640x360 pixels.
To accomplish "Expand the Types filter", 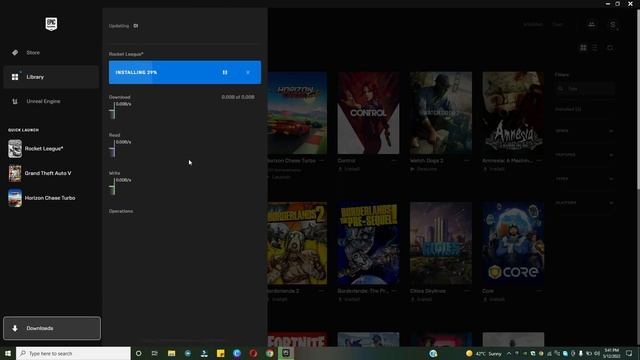I will pos(584,178).
